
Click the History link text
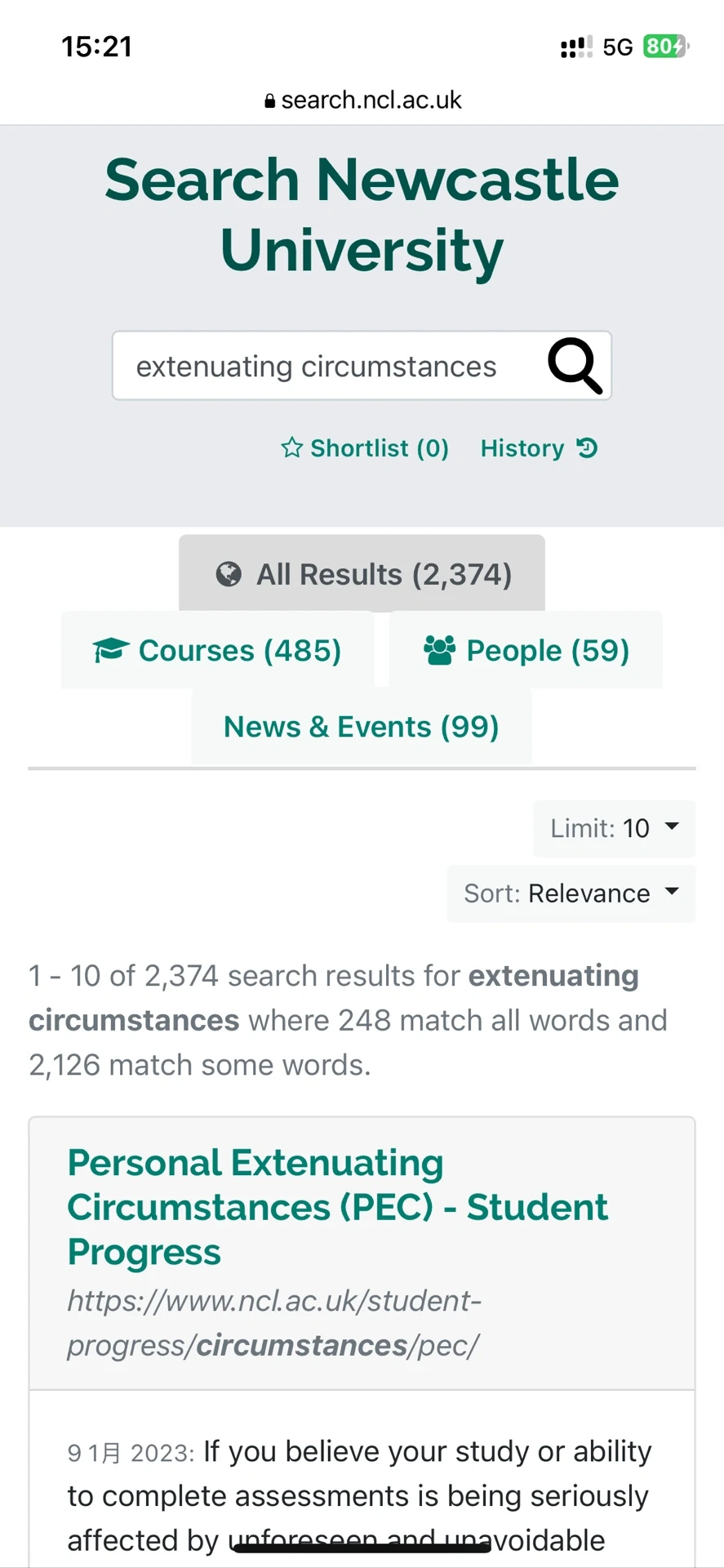522,448
